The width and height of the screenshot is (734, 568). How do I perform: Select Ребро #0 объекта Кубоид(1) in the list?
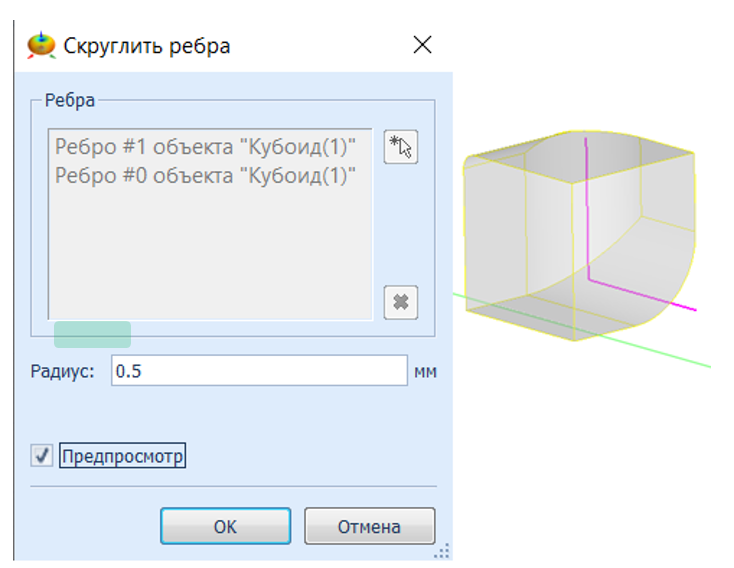click(205, 174)
